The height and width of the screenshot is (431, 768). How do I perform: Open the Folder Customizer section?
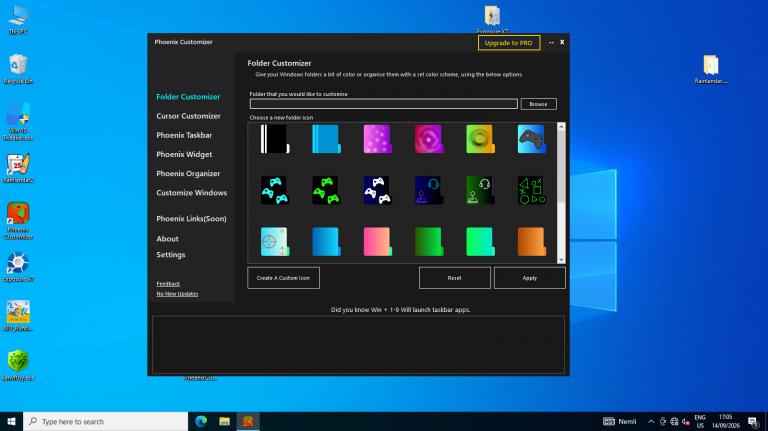[188, 97]
